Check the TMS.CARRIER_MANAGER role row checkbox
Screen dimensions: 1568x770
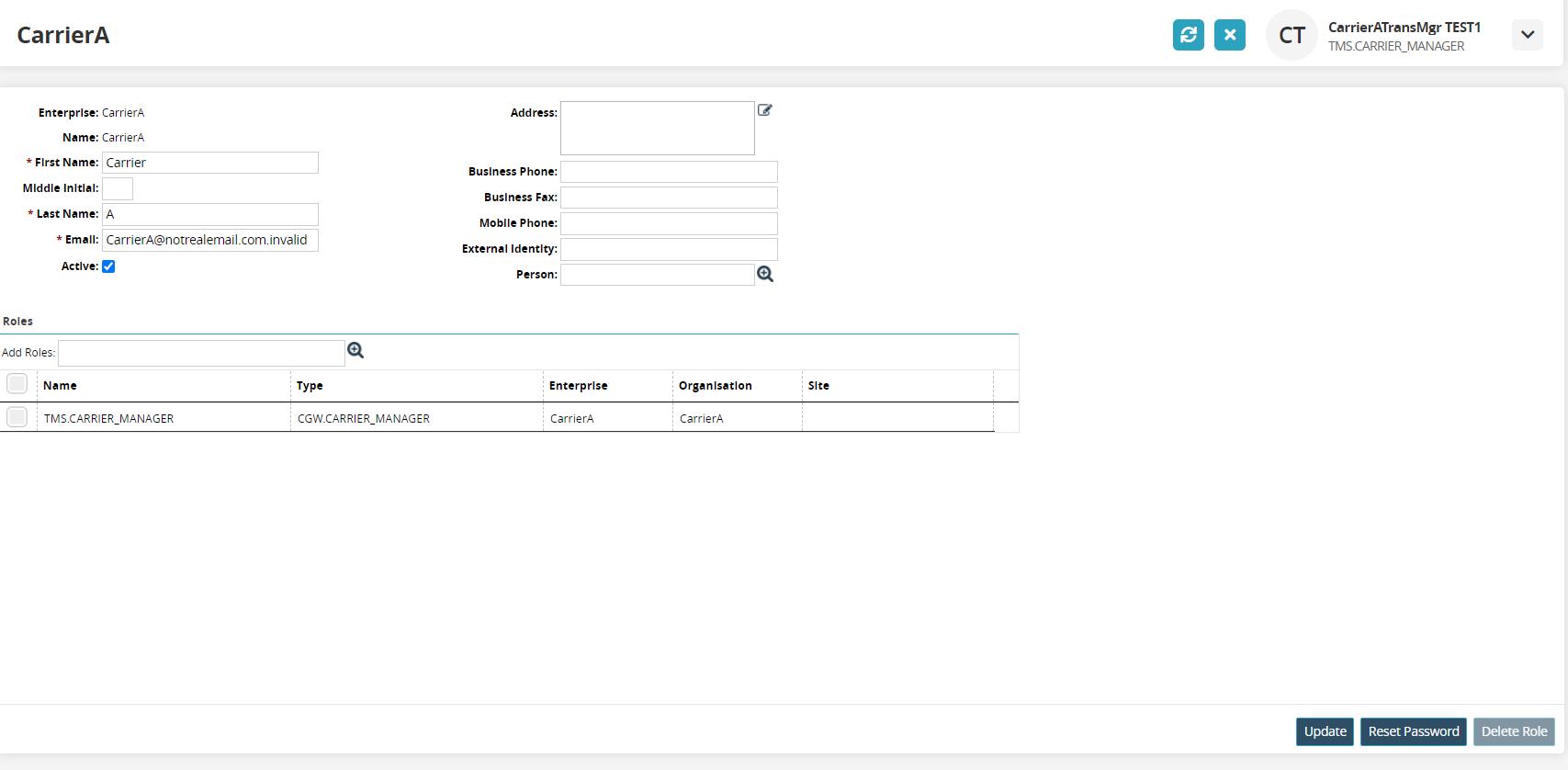17,417
